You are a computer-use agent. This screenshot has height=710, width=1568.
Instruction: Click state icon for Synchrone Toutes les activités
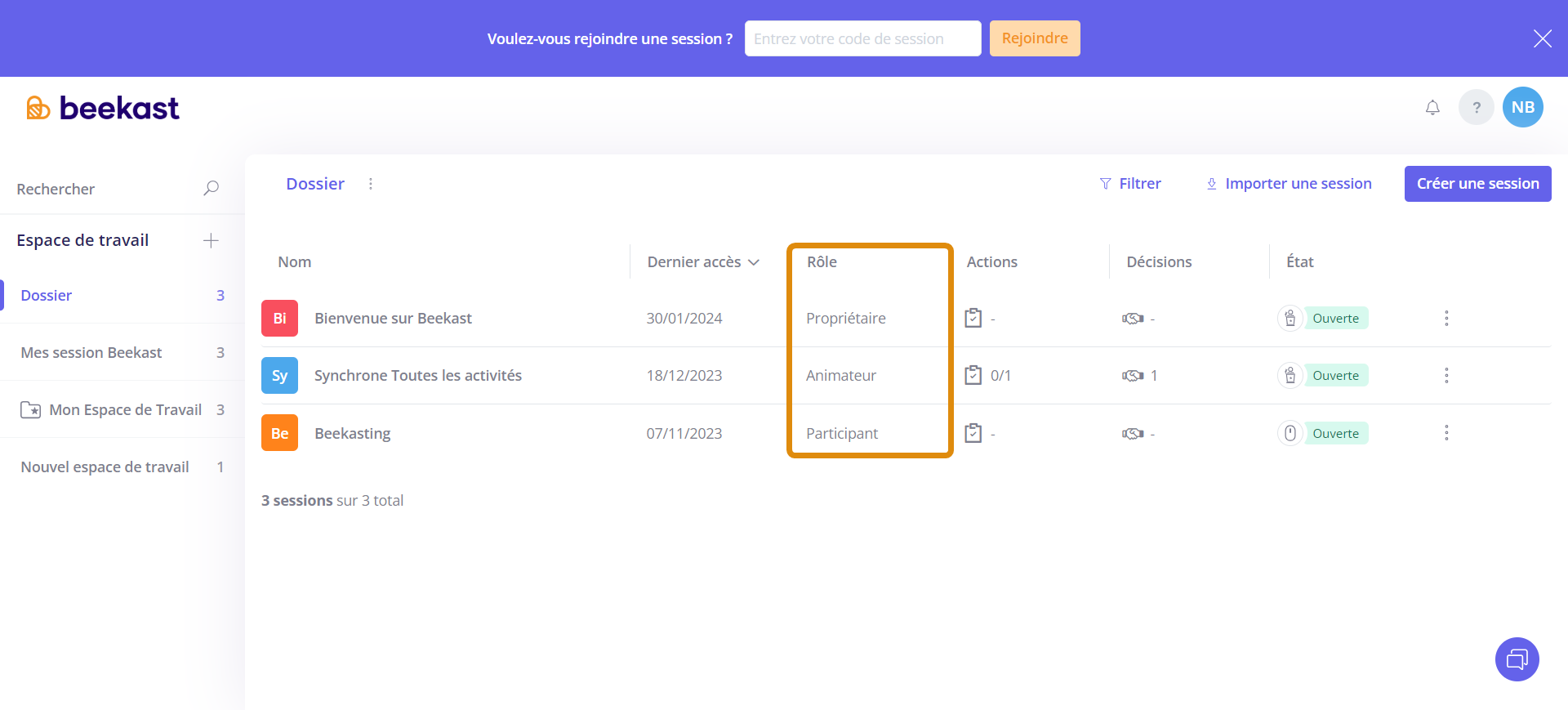point(1290,375)
